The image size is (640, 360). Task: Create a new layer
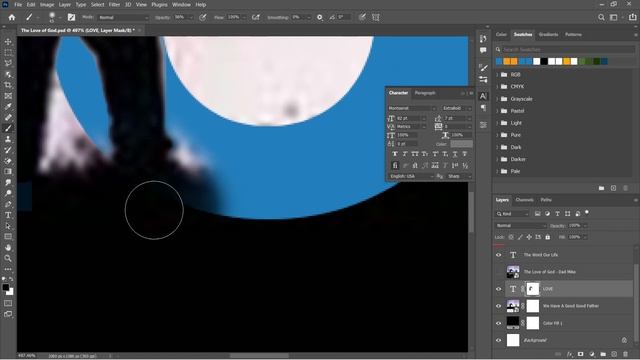click(x=614, y=354)
